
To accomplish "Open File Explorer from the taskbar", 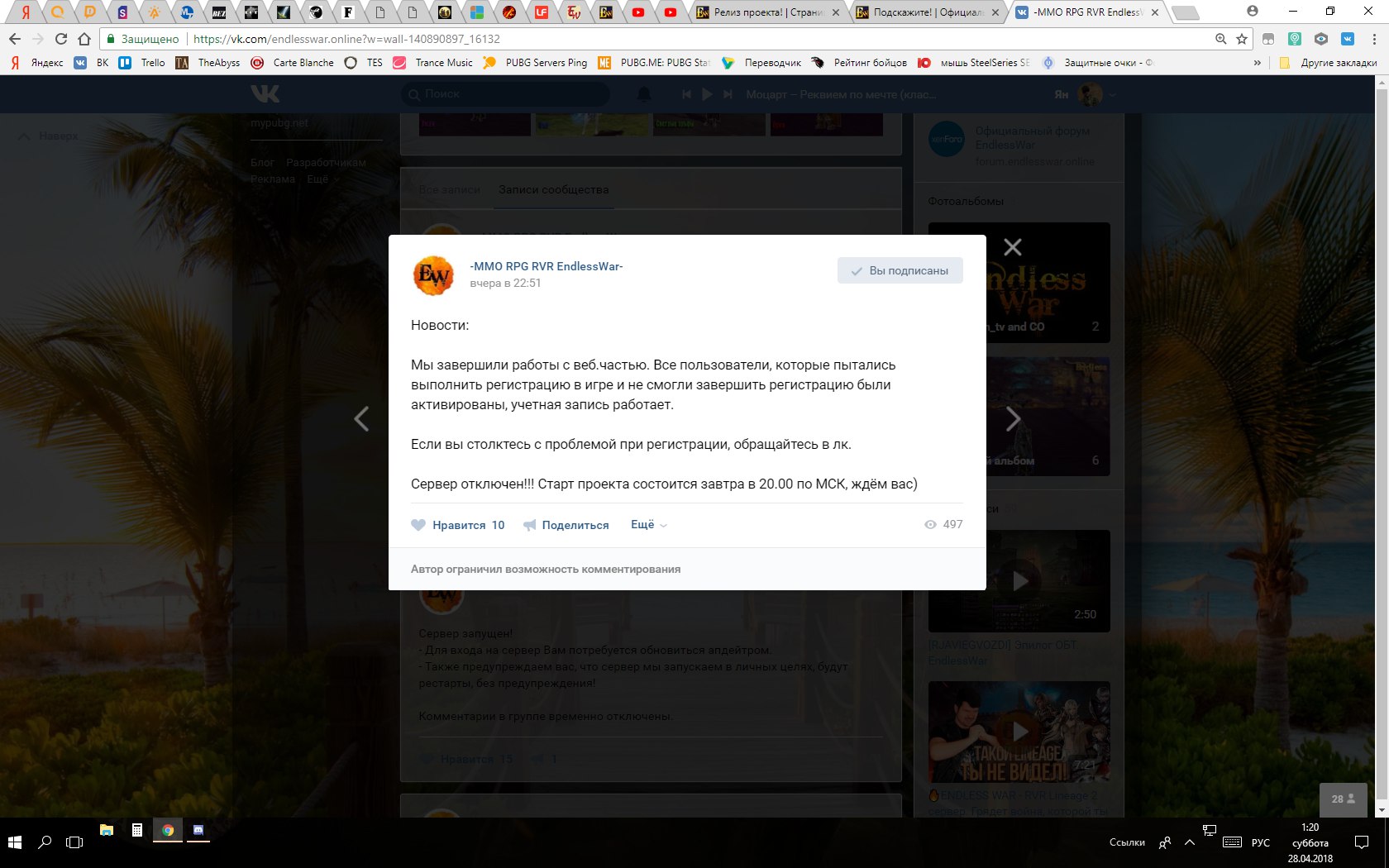I will point(107,830).
